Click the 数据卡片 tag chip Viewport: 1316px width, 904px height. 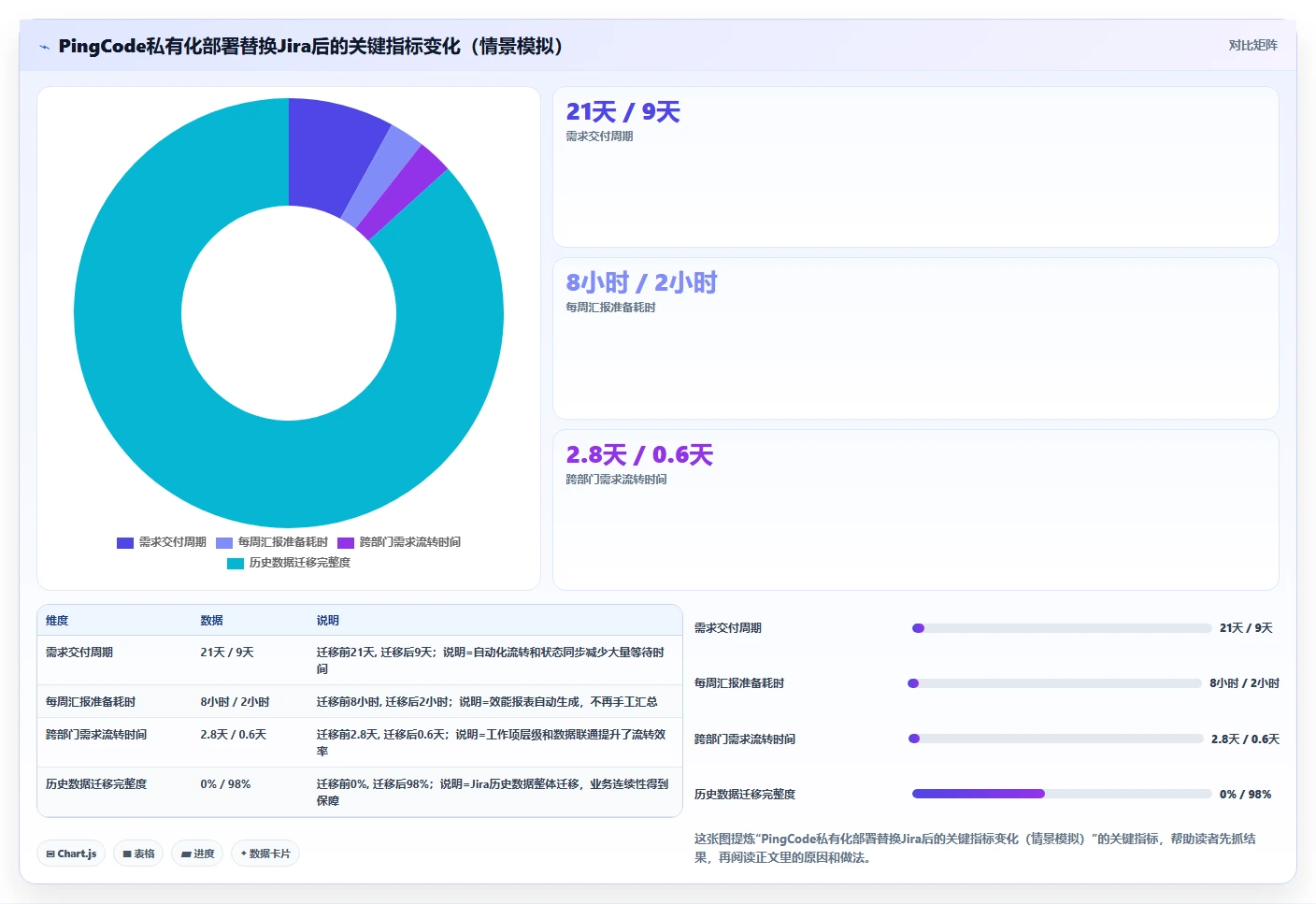click(x=265, y=854)
